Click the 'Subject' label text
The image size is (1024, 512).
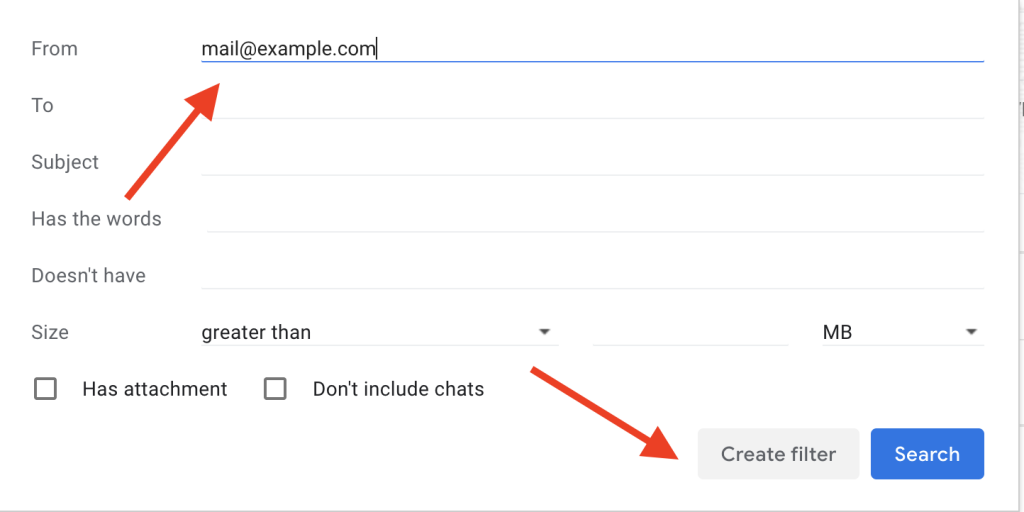coord(65,162)
